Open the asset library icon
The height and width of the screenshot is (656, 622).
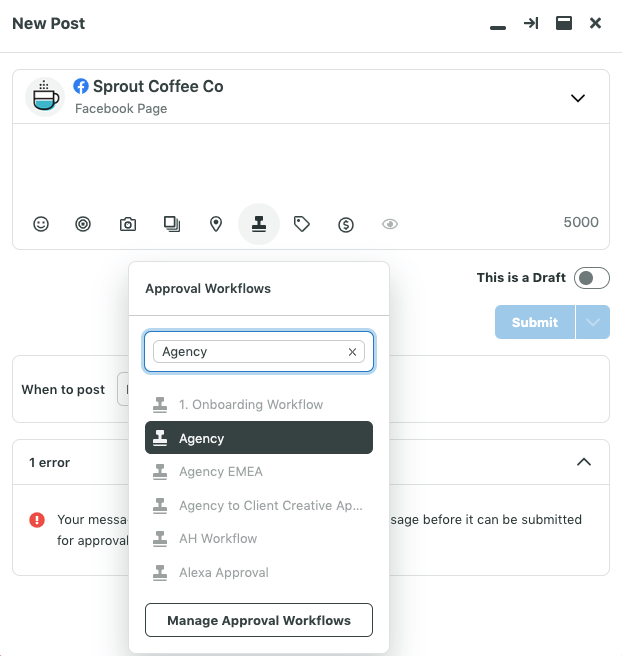pos(172,224)
